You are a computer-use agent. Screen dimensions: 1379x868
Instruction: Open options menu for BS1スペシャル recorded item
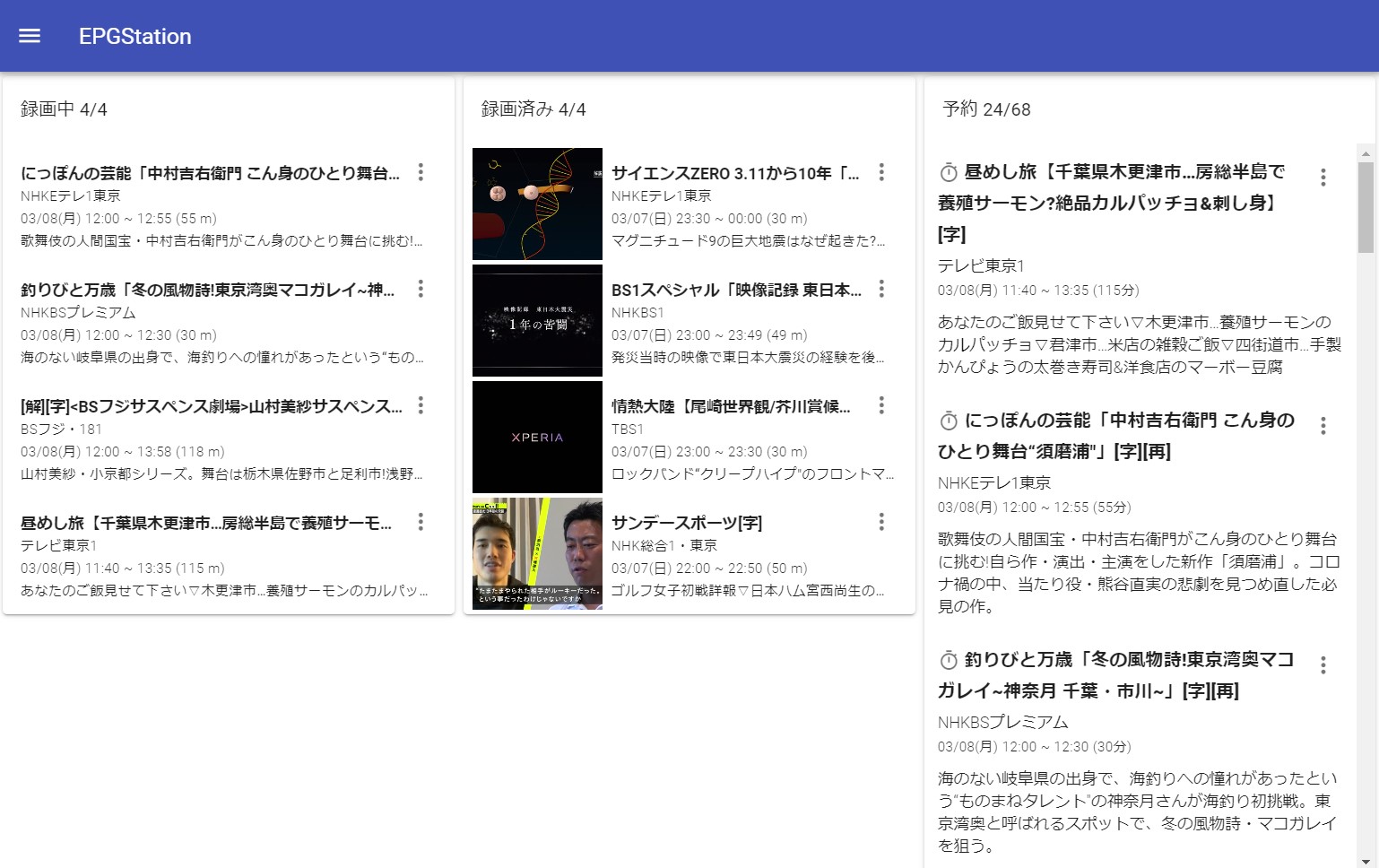[x=881, y=289]
